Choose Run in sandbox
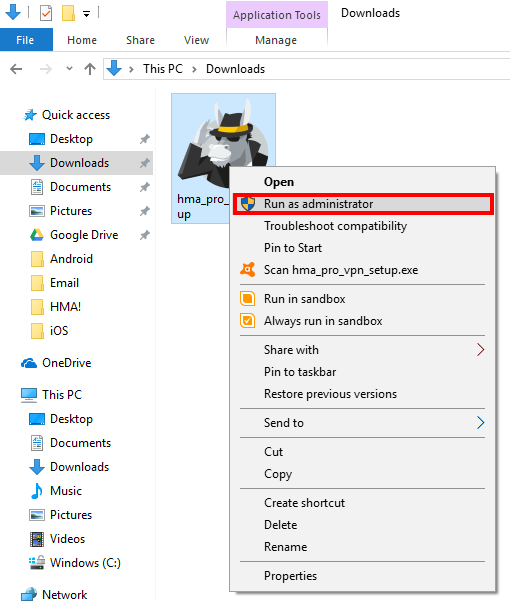 [362, 299]
